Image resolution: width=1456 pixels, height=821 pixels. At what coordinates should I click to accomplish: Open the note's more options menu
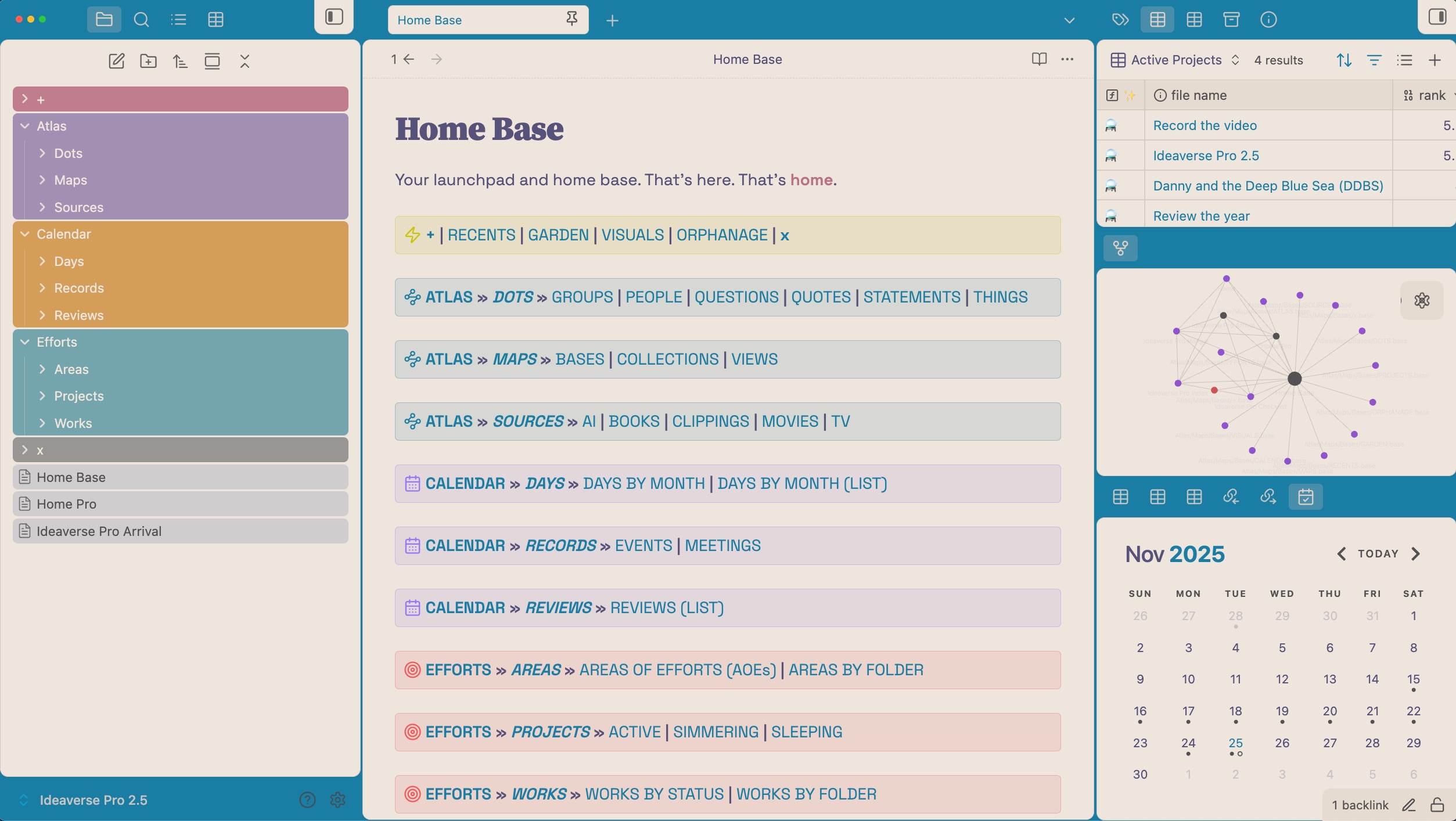point(1067,59)
